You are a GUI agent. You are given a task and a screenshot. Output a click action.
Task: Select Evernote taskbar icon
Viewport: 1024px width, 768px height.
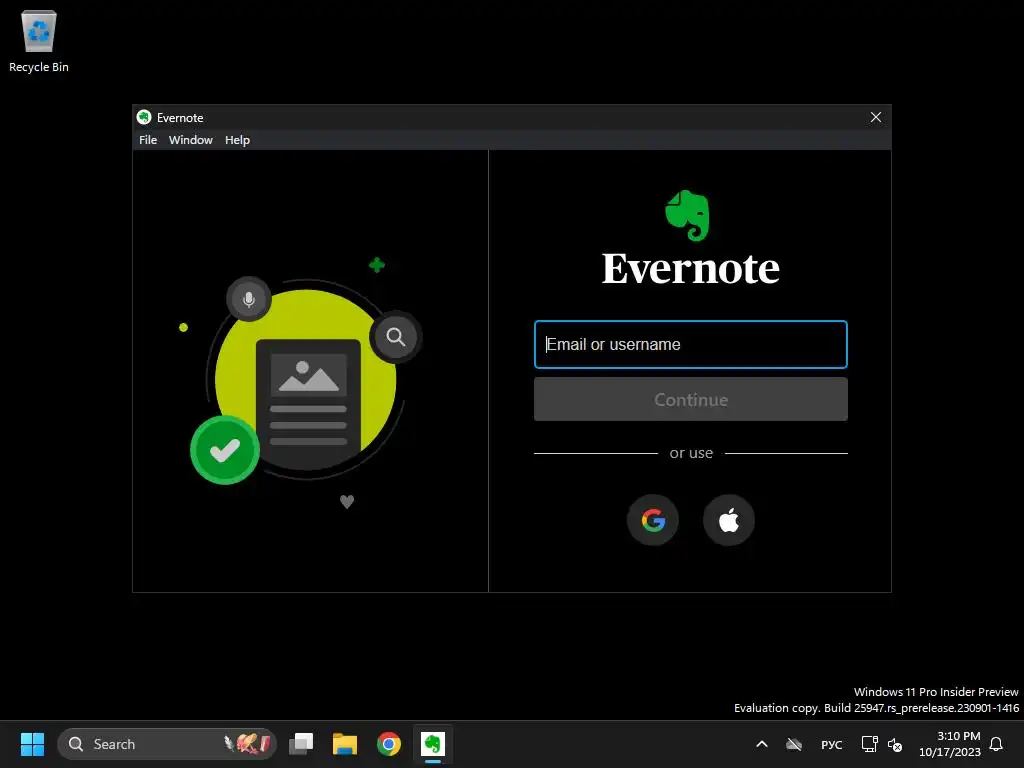point(432,744)
